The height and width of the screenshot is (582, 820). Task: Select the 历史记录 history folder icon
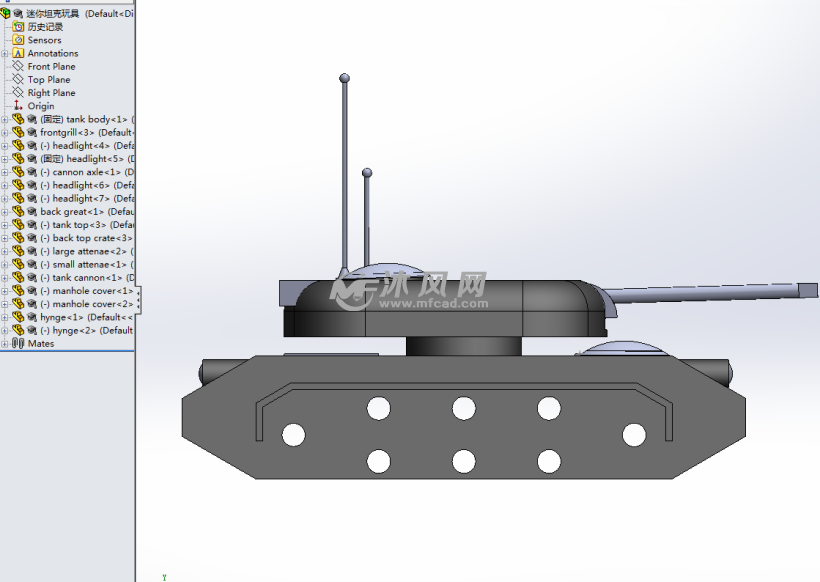click(18, 27)
